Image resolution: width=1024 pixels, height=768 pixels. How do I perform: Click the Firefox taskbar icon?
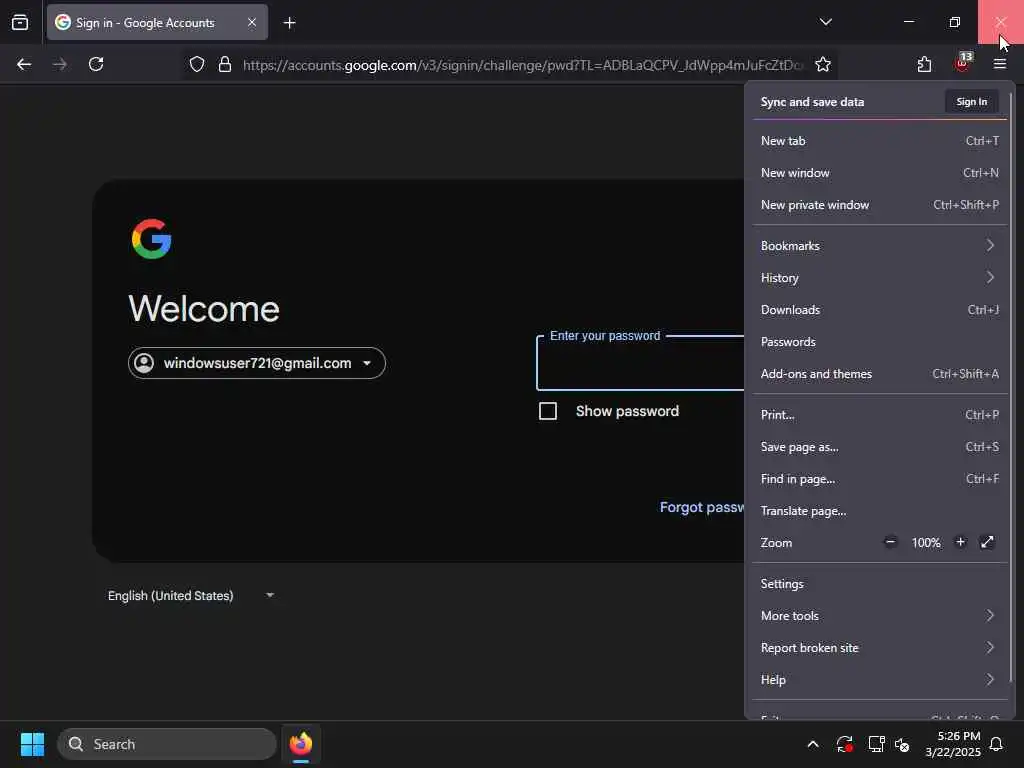pos(300,744)
